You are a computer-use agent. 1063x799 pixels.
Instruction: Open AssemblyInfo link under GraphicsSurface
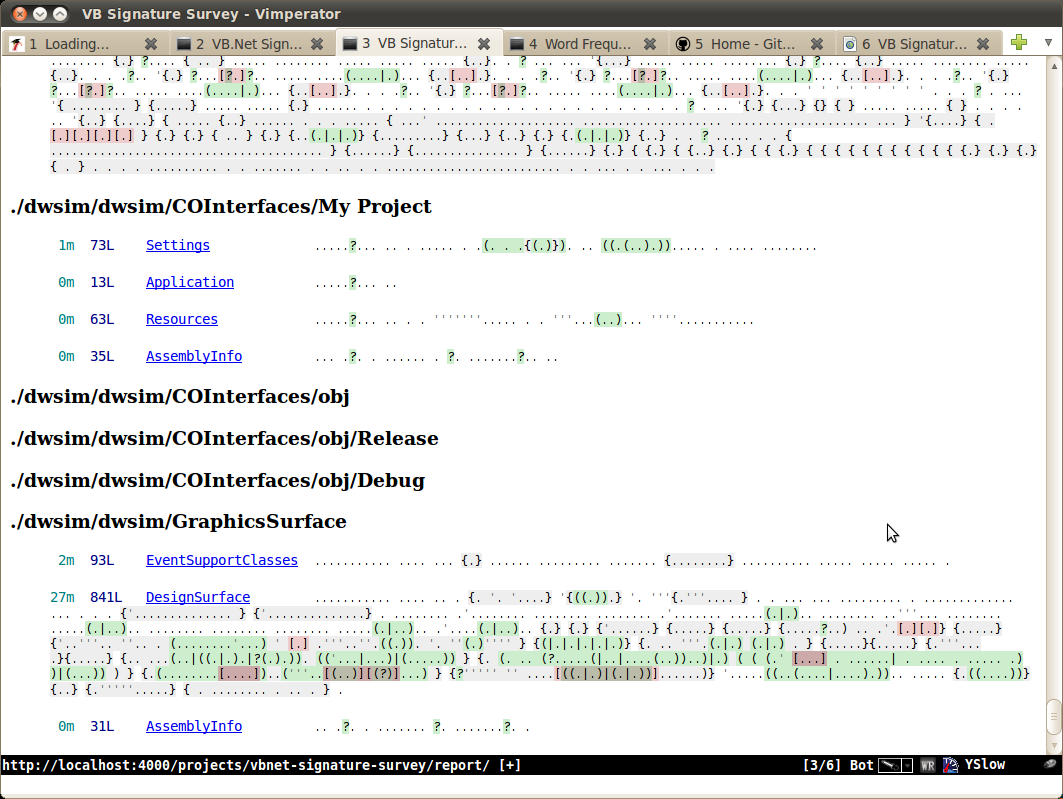point(194,726)
